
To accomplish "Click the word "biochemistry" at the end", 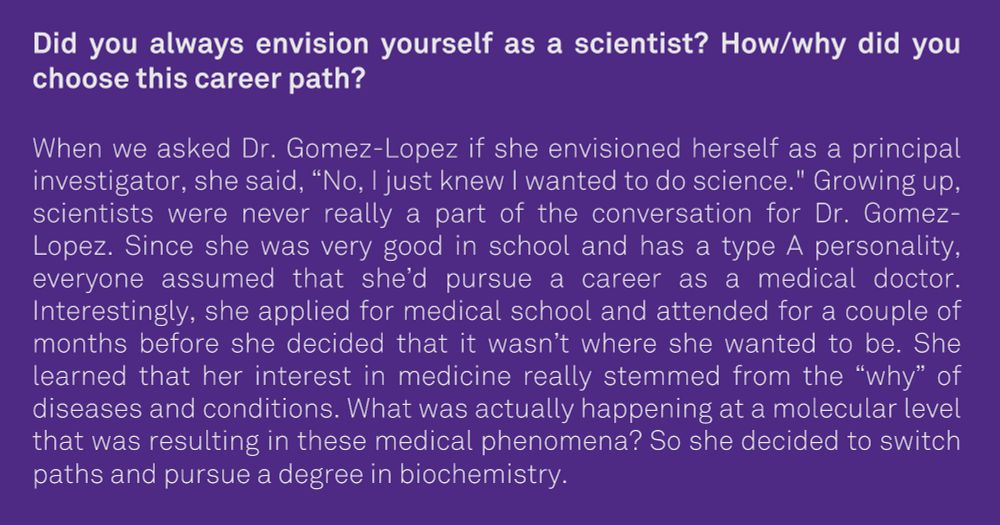I will 483,474.
